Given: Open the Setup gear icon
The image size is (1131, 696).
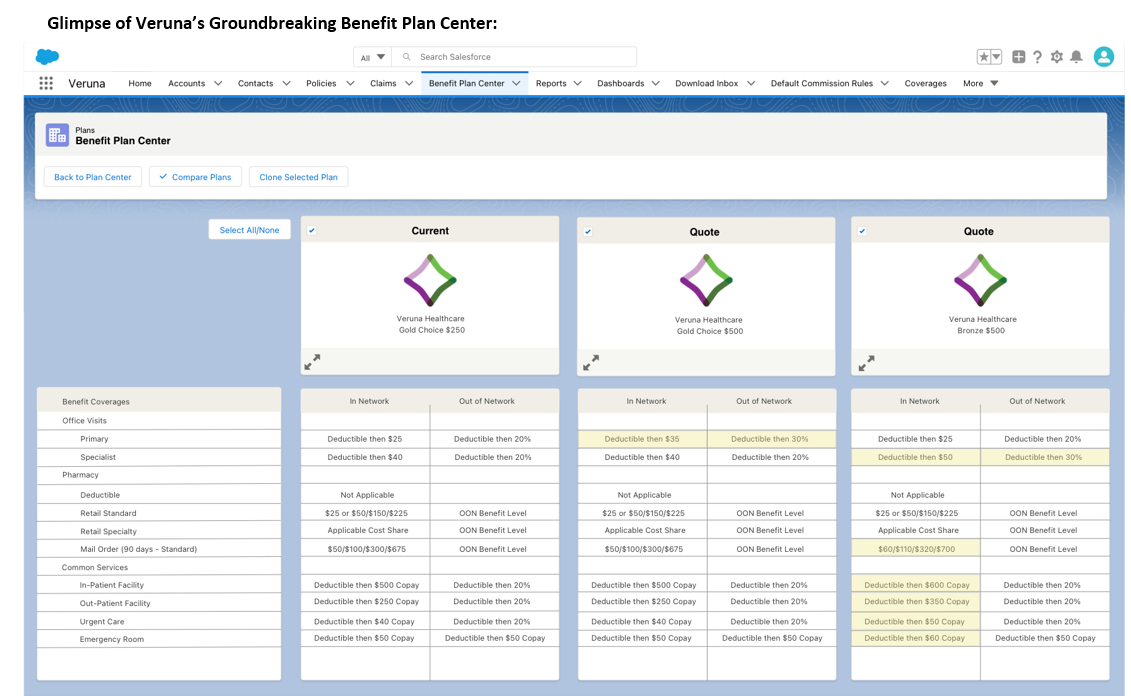Looking at the screenshot, I should pyautogui.click(x=1056, y=57).
